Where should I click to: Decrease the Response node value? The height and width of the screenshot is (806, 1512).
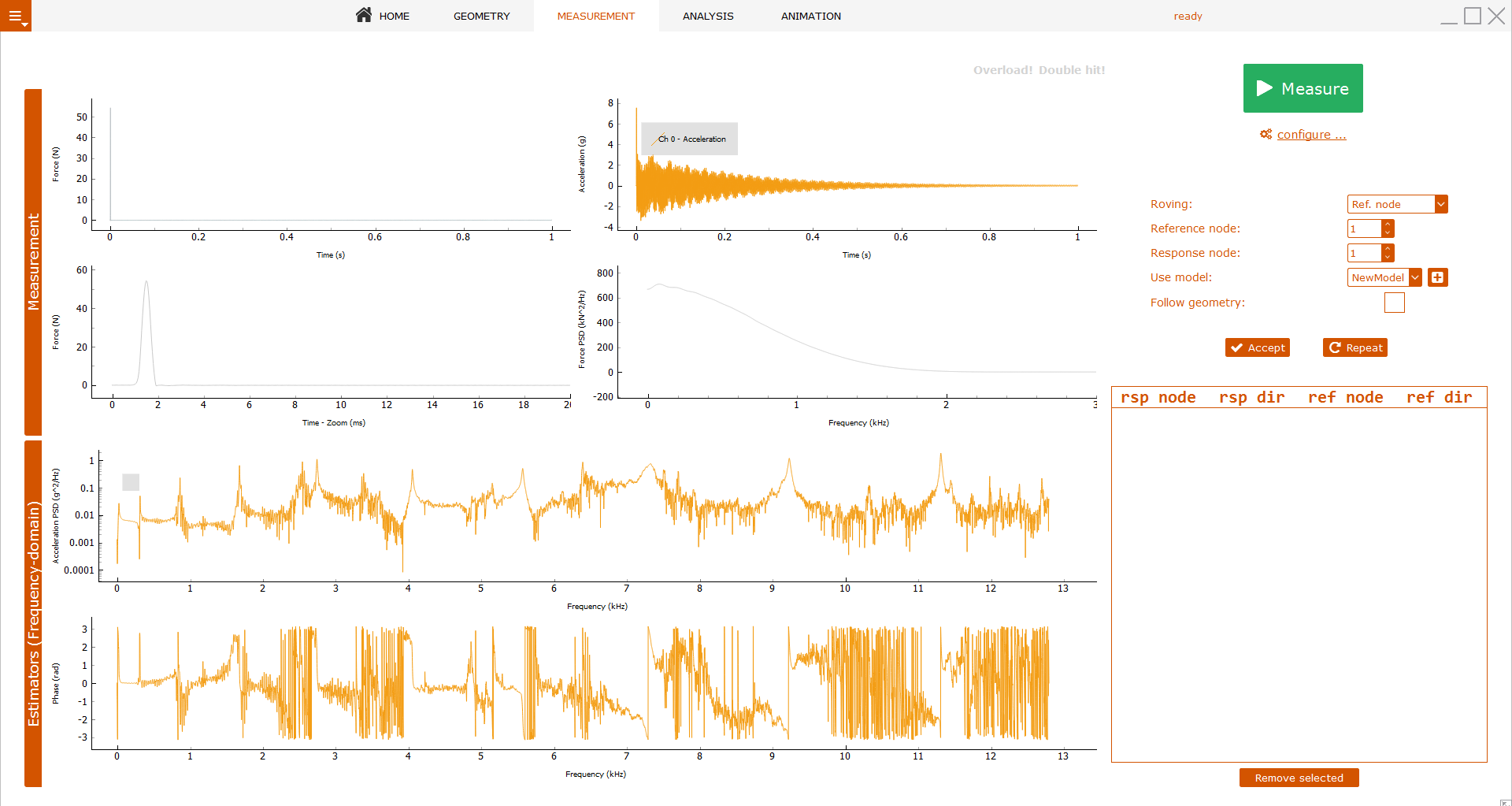point(1388,258)
